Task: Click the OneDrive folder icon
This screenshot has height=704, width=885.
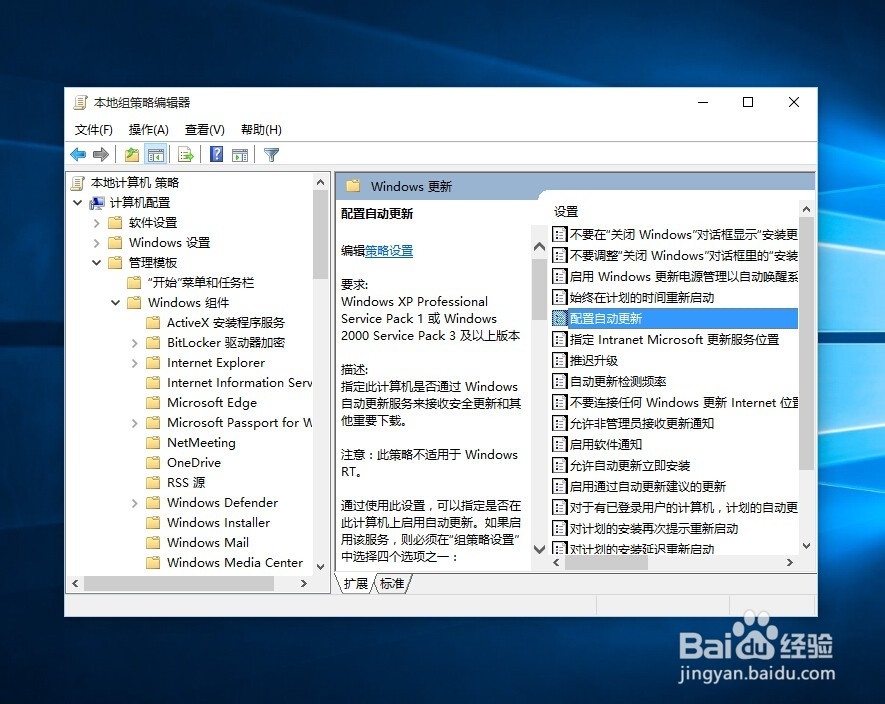Action: click(153, 462)
